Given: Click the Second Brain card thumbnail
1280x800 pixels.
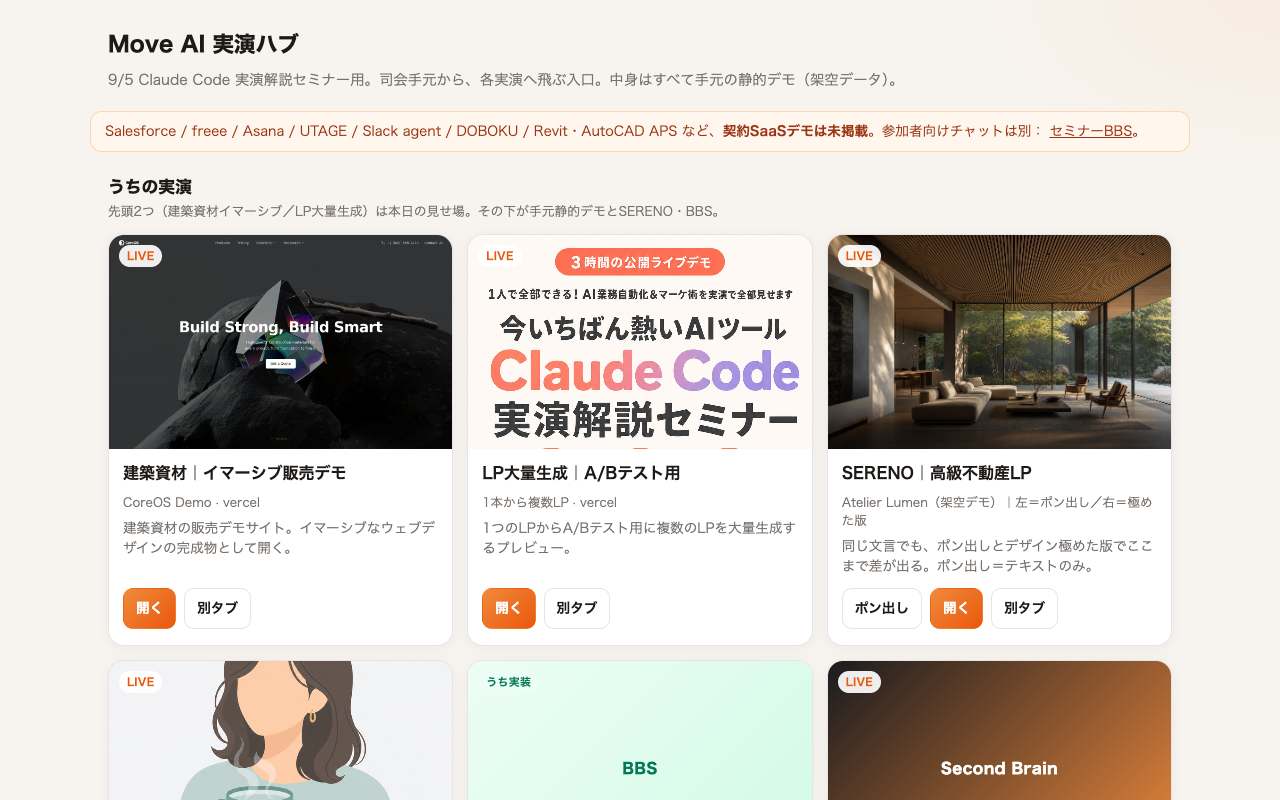Looking at the screenshot, I should (999, 731).
